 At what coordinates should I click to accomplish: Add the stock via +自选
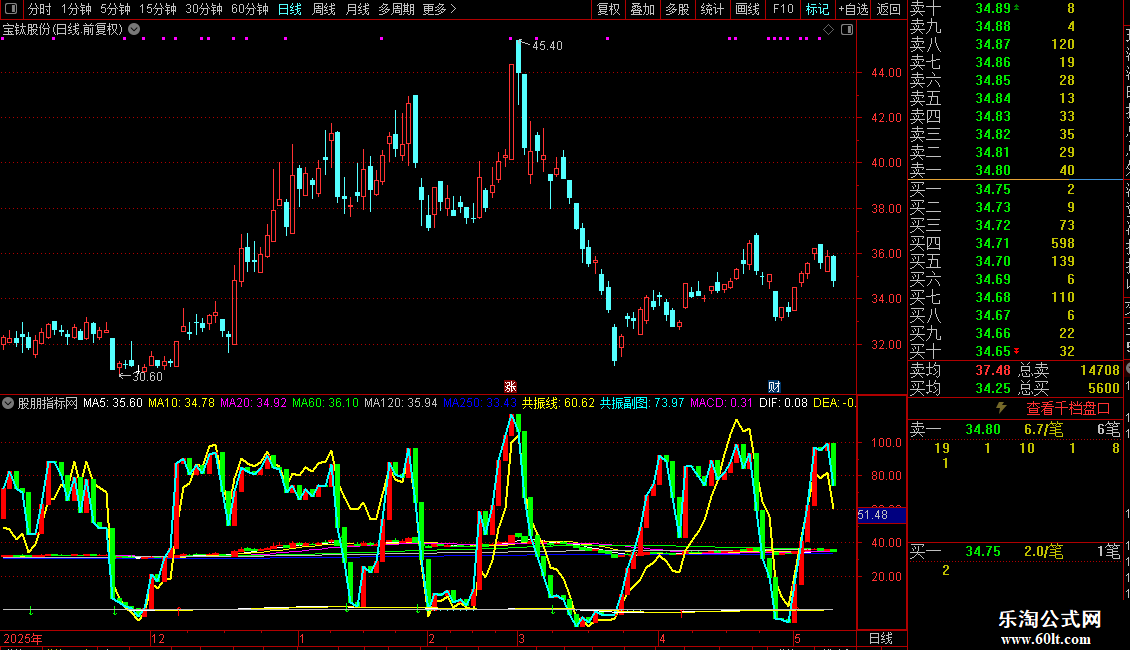click(x=853, y=9)
